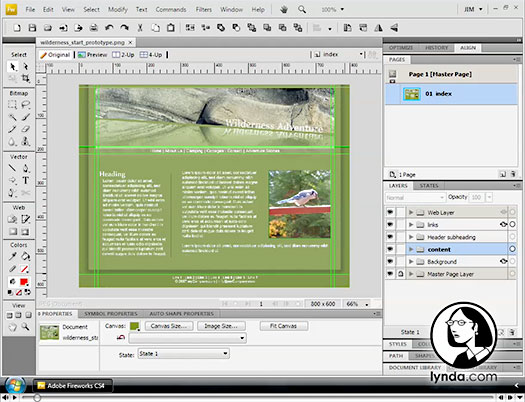This screenshot has width=525, height=402.
Task: Hide the Background layer with eye icon
Action: tap(390, 261)
